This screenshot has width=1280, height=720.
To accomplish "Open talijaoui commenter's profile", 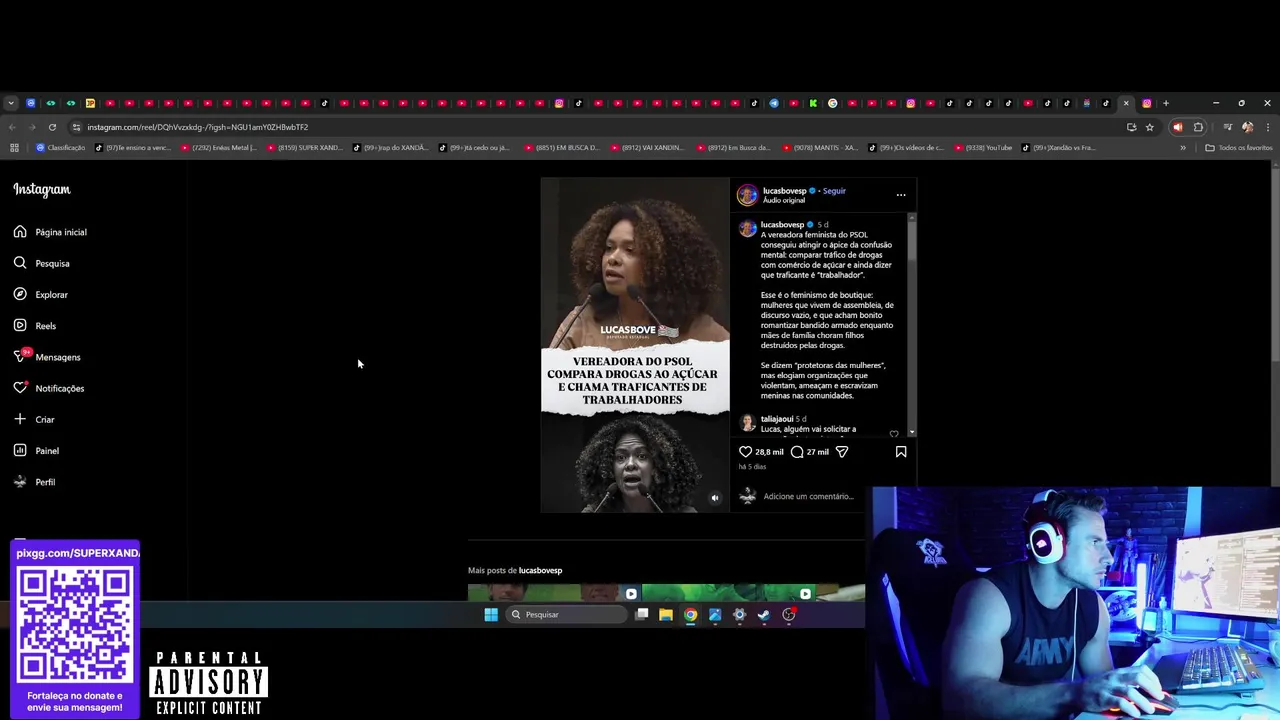I will tap(777, 419).
